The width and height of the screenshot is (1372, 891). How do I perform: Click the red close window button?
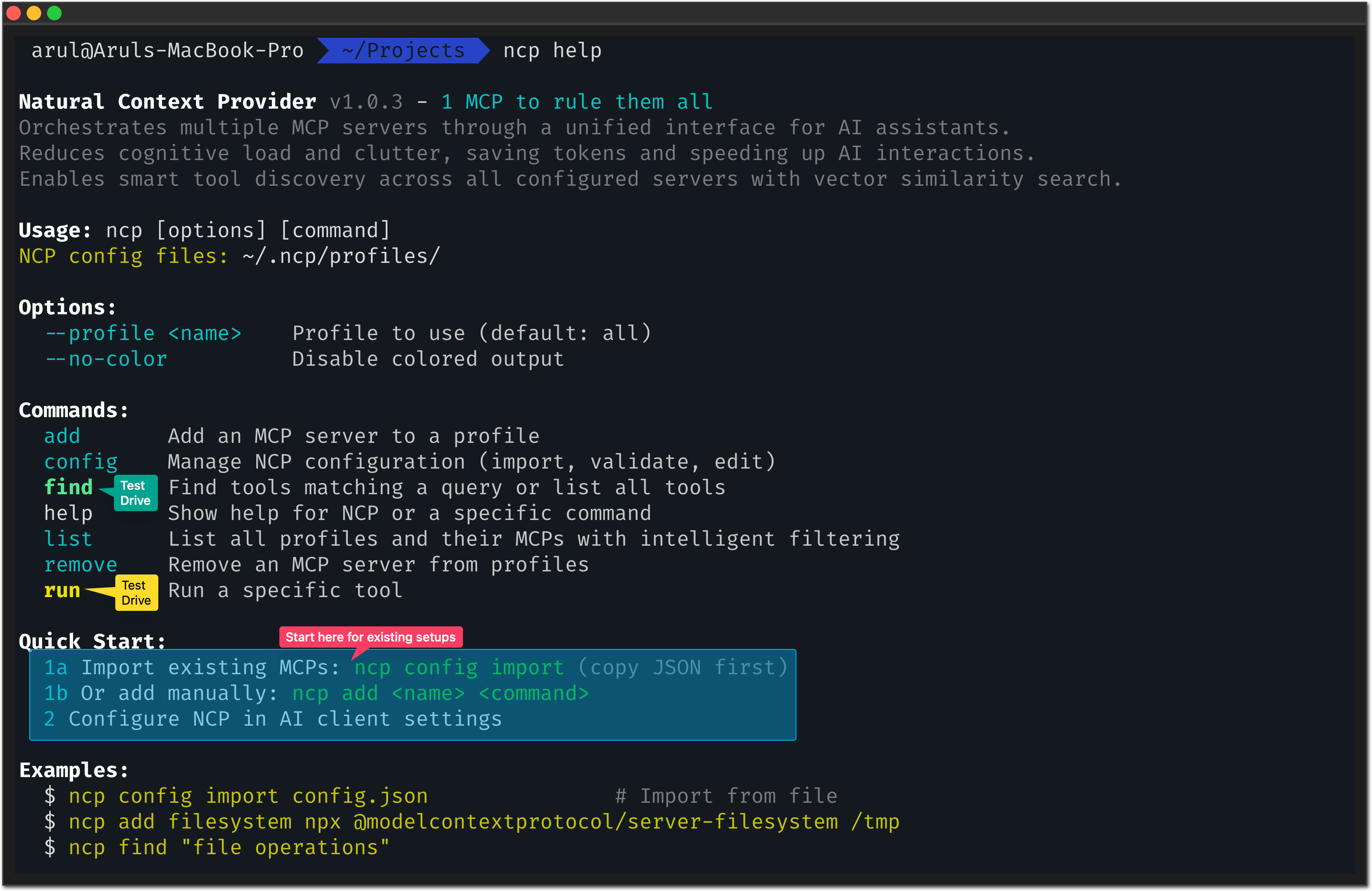pos(14,13)
